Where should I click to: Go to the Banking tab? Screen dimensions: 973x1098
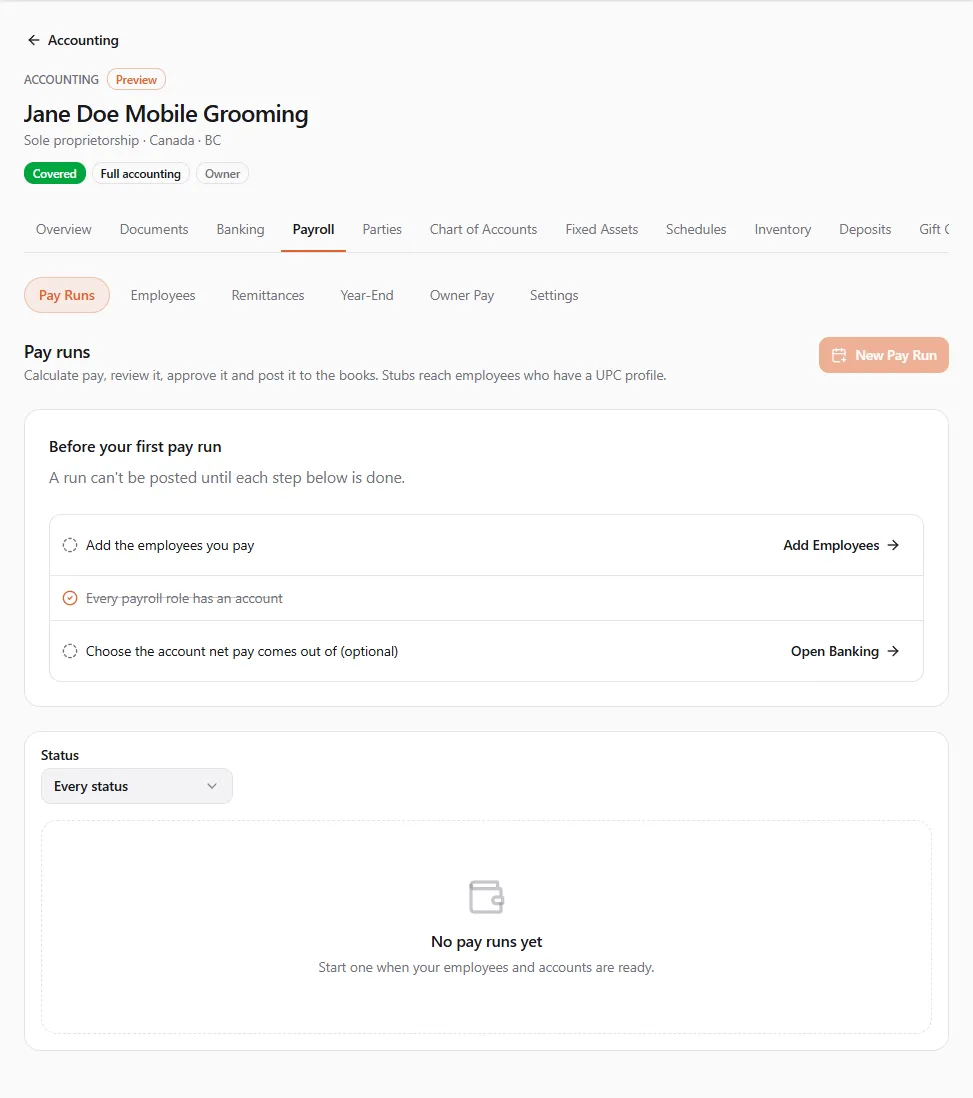click(240, 230)
